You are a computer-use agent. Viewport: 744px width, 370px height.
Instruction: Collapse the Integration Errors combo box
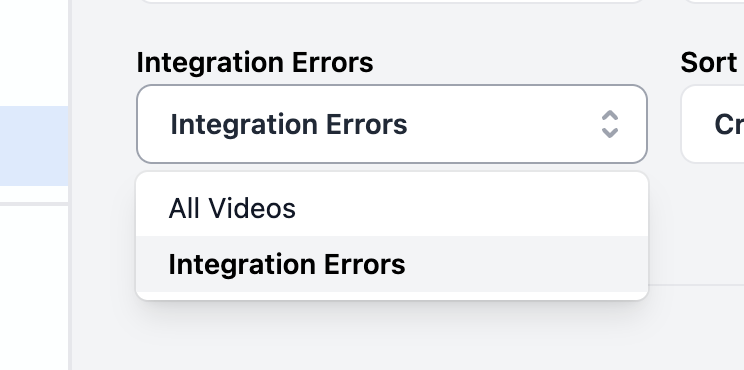(x=392, y=124)
